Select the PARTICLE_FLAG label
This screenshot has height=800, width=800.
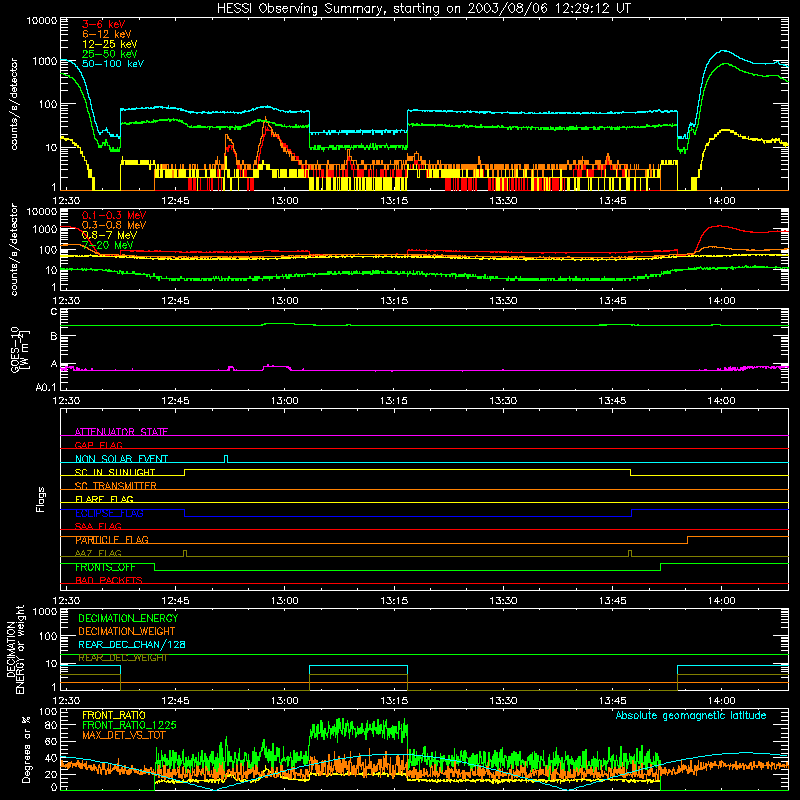click(x=112, y=540)
